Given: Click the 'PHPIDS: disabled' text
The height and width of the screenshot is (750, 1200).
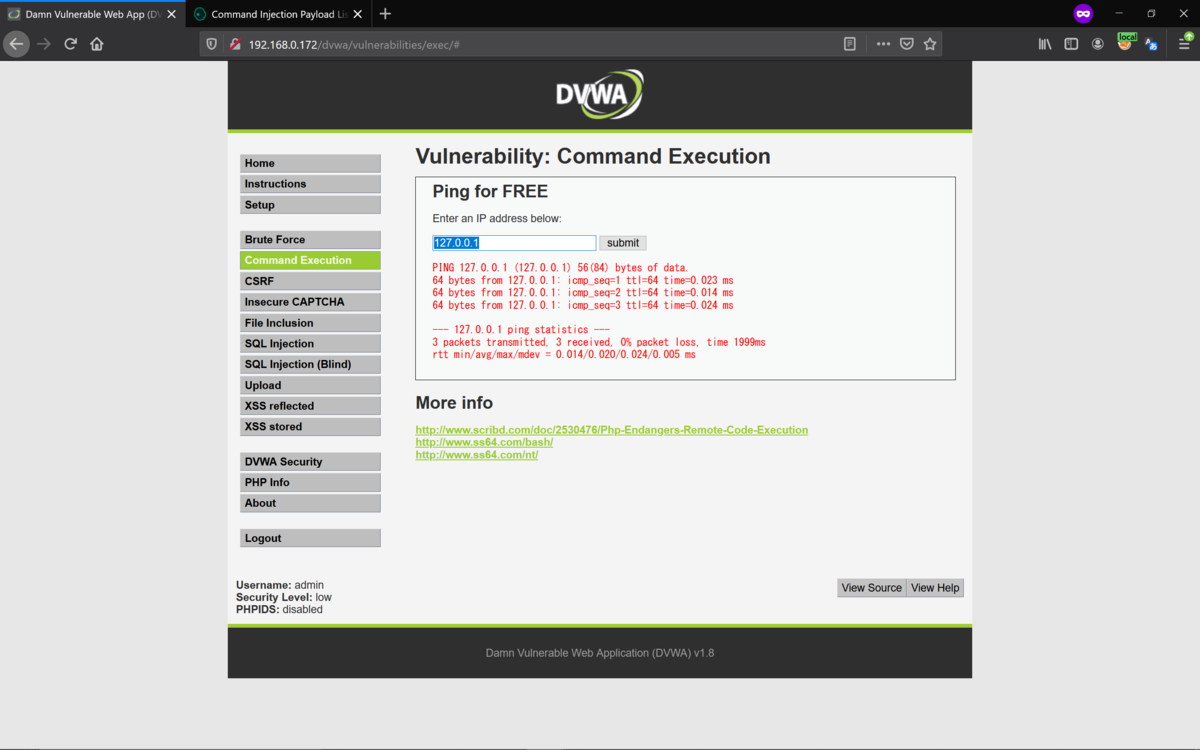Looking at the screenshot, I should [279, 609].
